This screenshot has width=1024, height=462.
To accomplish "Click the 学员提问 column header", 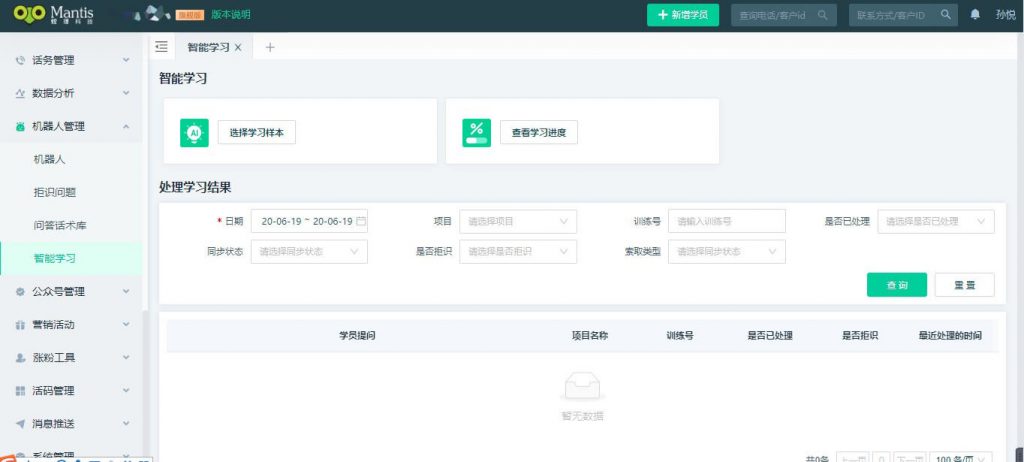I will click(x=357, y=336).
